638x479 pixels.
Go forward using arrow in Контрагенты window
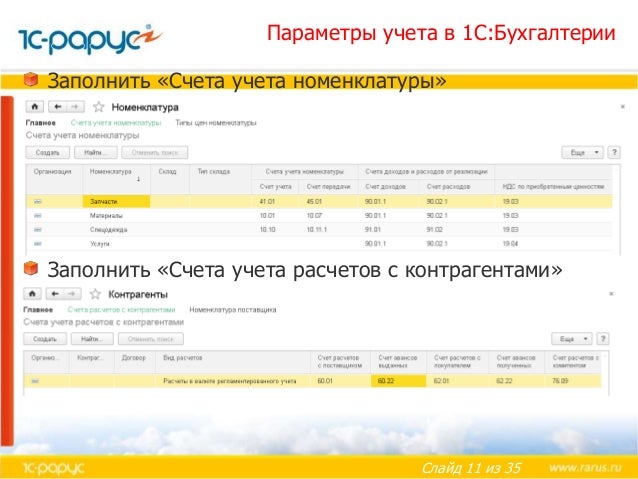point(72,294)
